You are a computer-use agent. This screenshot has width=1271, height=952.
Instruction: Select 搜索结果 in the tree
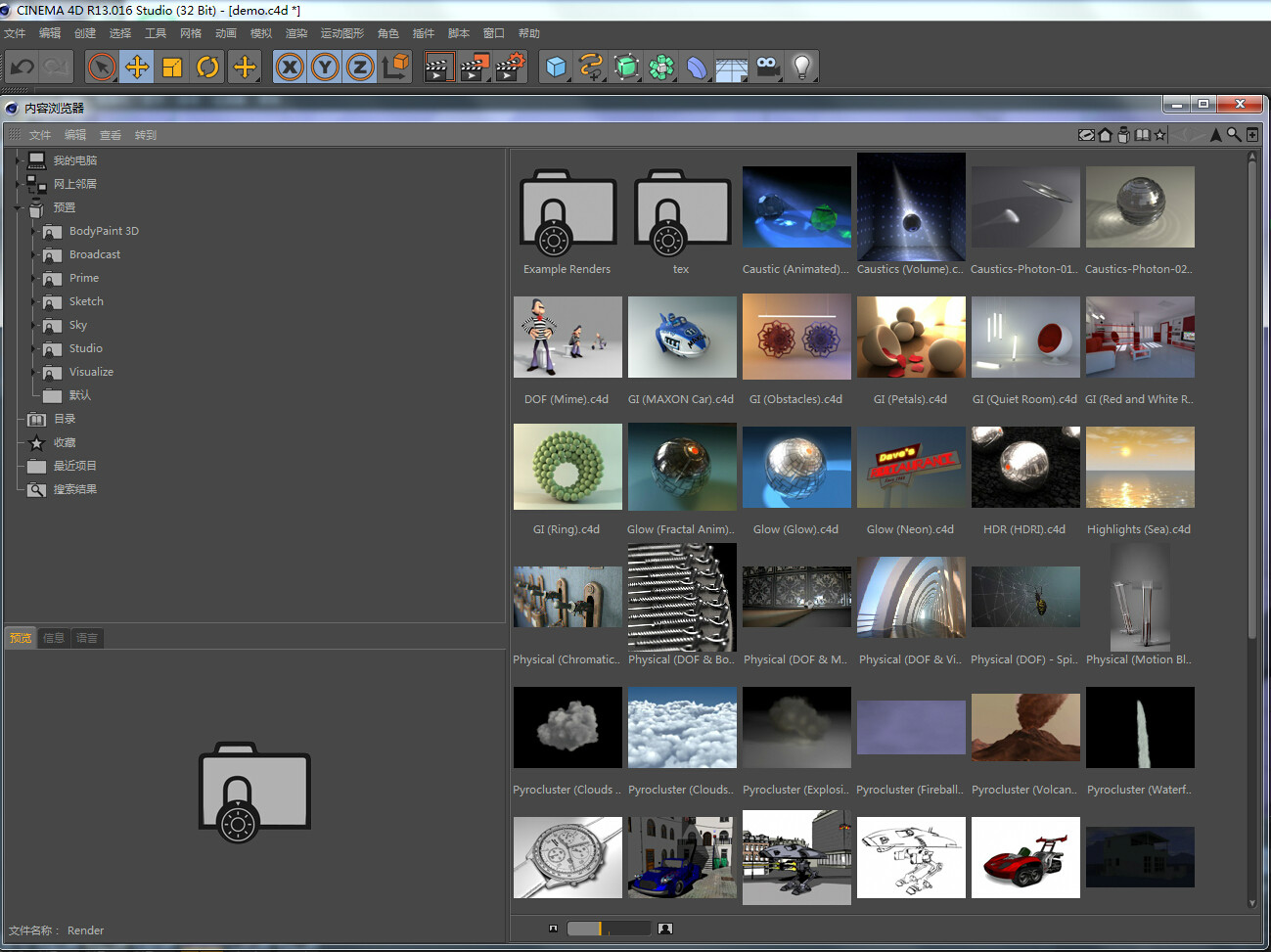click(75, 489)
